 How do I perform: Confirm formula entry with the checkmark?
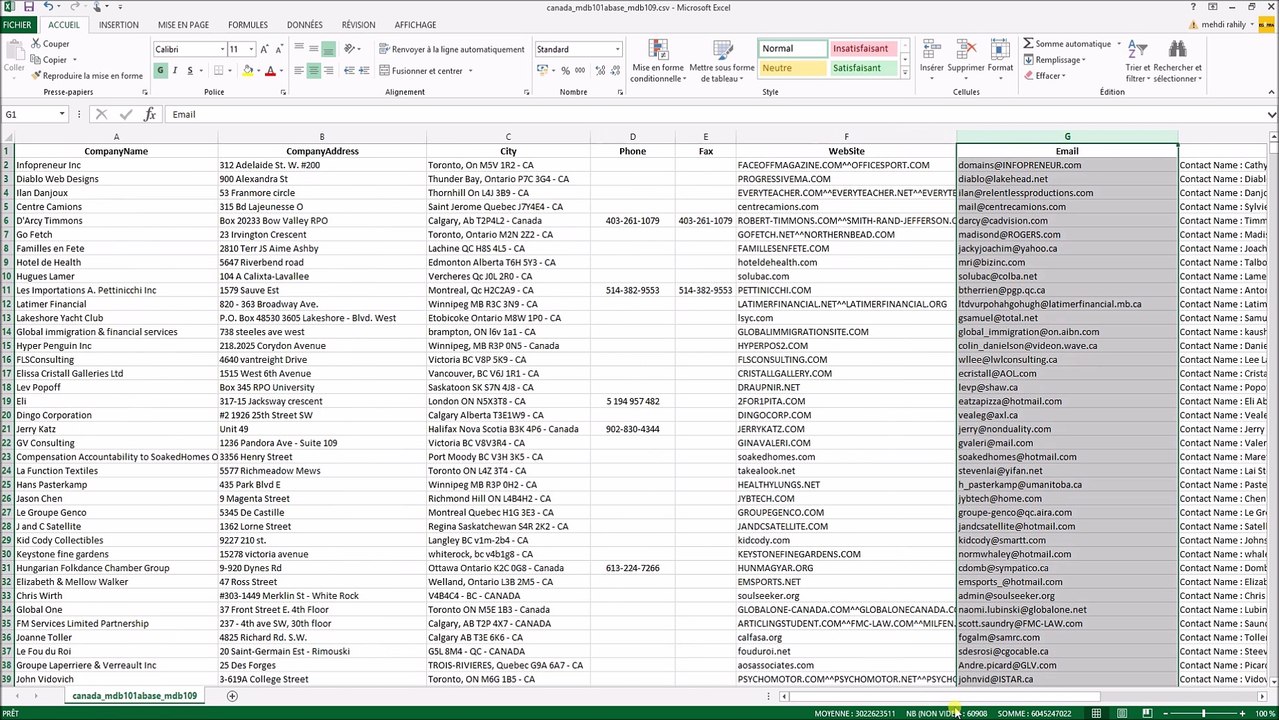point(126,115)
